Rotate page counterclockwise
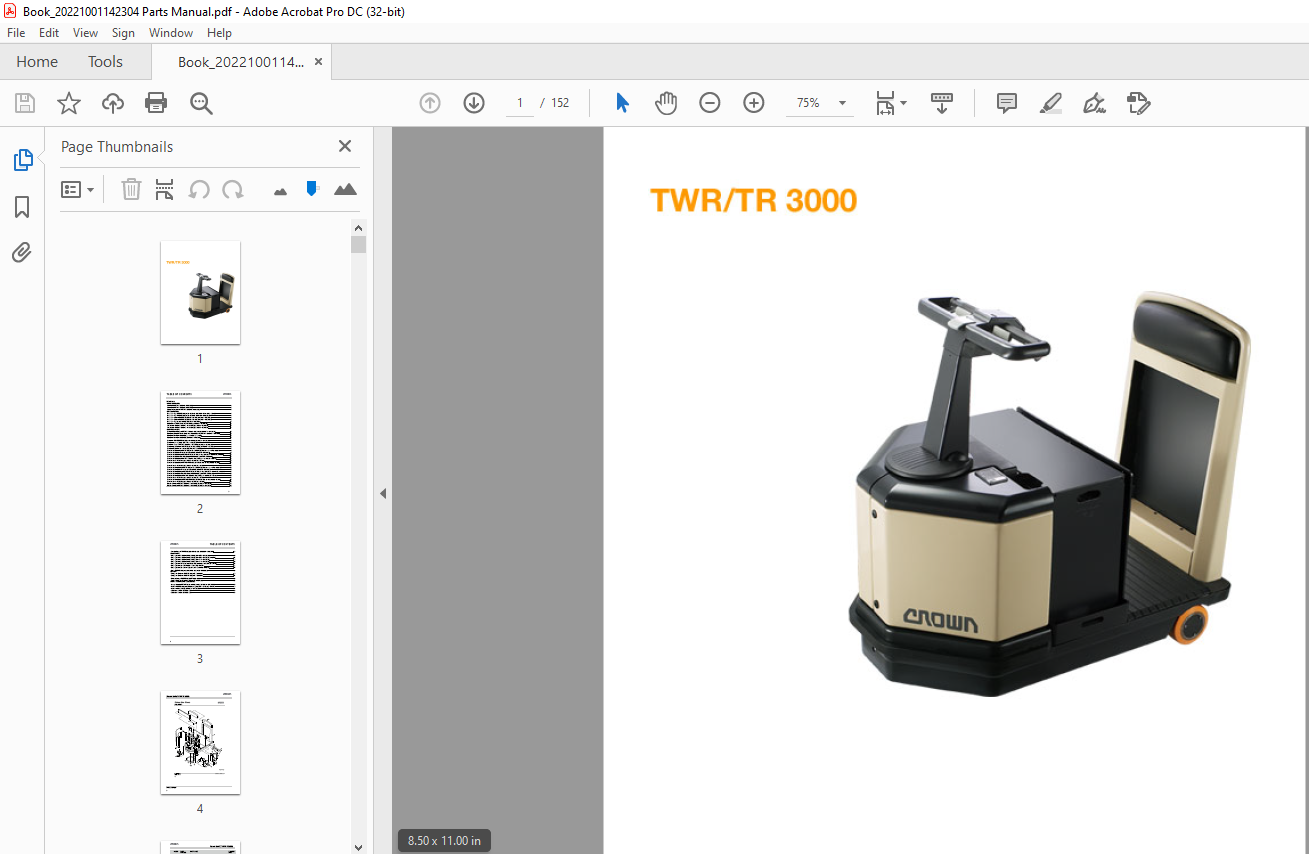Screen dimensions: 1309x854 pyautogui.click(x=199, y=189)
